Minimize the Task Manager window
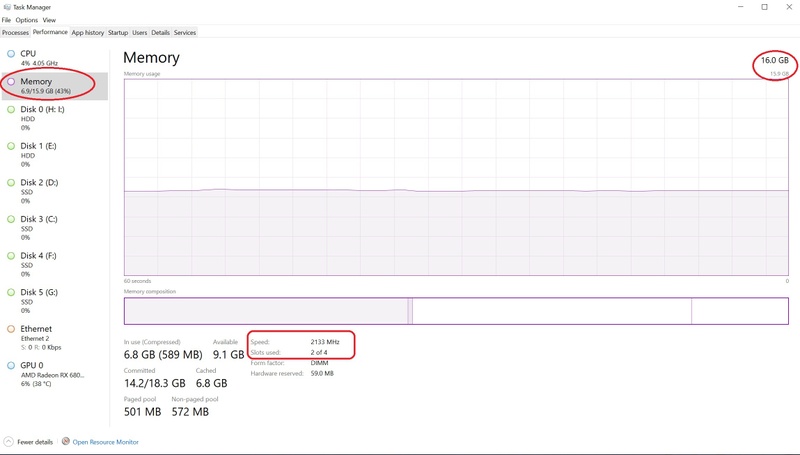 (740, 7)
